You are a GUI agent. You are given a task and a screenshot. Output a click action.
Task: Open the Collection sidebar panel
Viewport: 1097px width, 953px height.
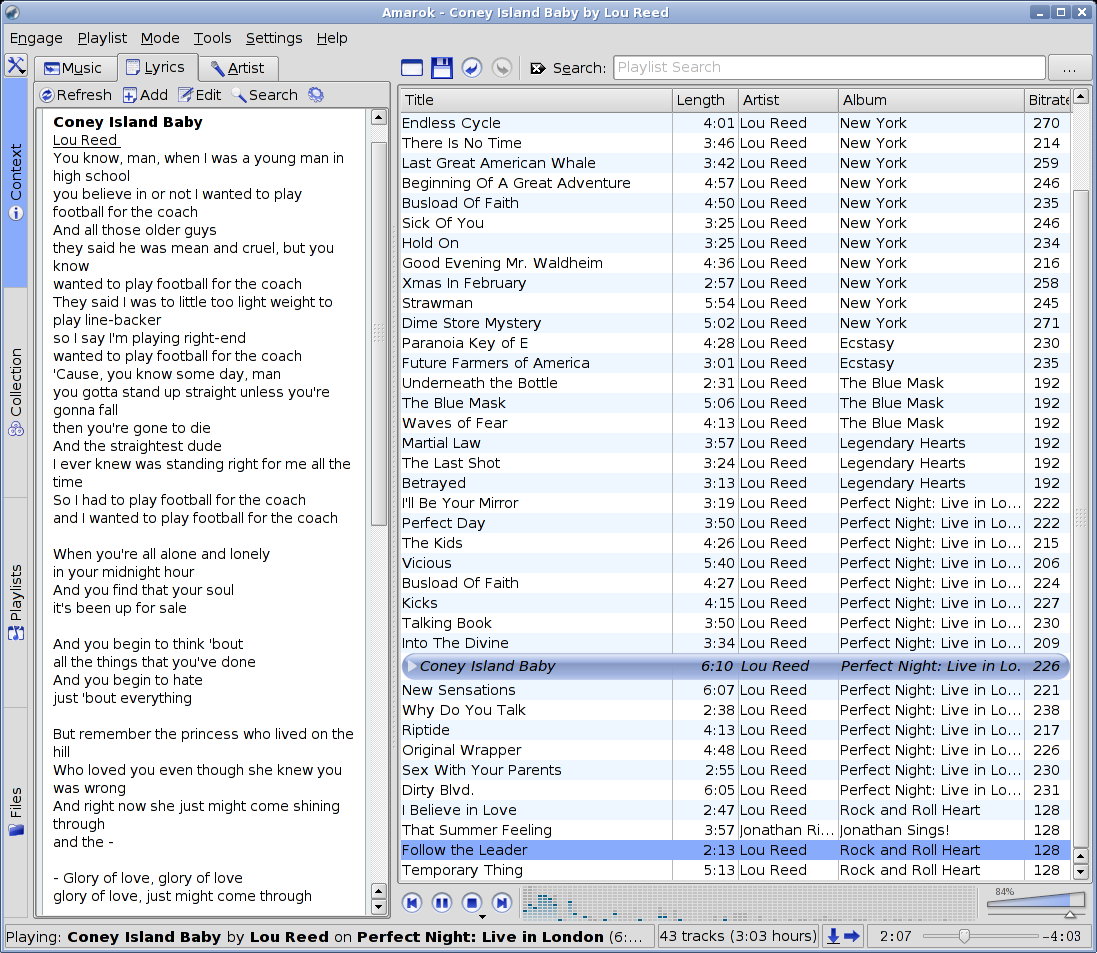click(x=15, y=393)
